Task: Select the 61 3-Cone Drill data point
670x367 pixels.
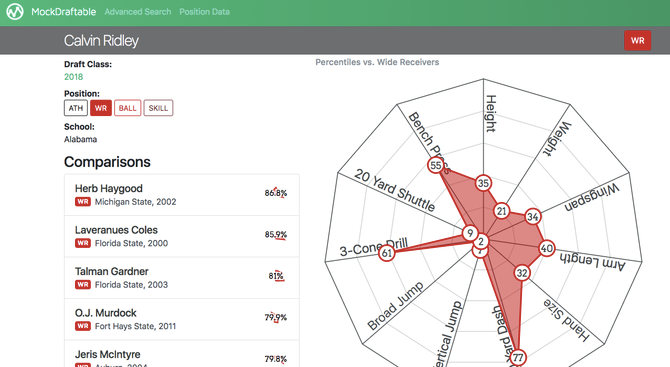Action: click(x=387, y=253)
